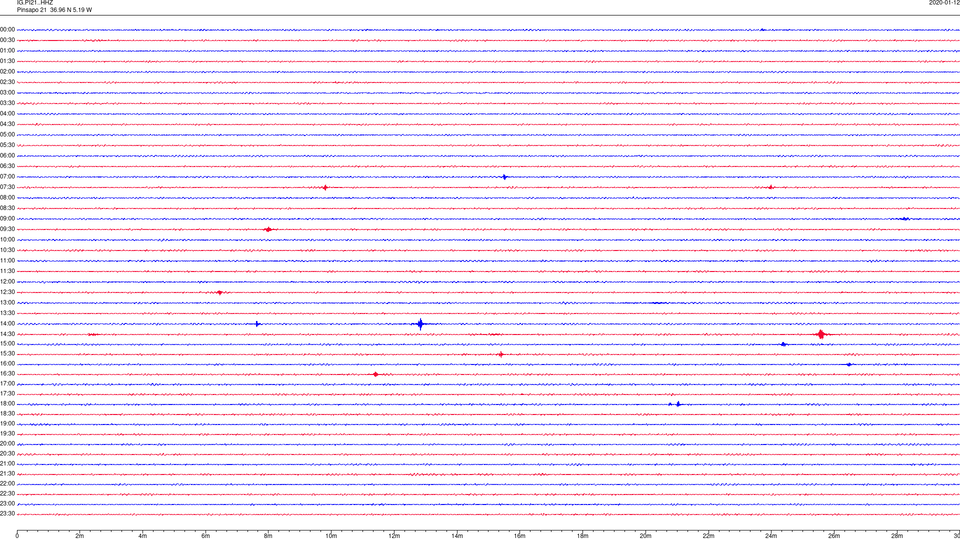Image resolution: width=960 pixels, height=540 pixels.
Task: Click the 13:00 time label
Action: [8, 302]
